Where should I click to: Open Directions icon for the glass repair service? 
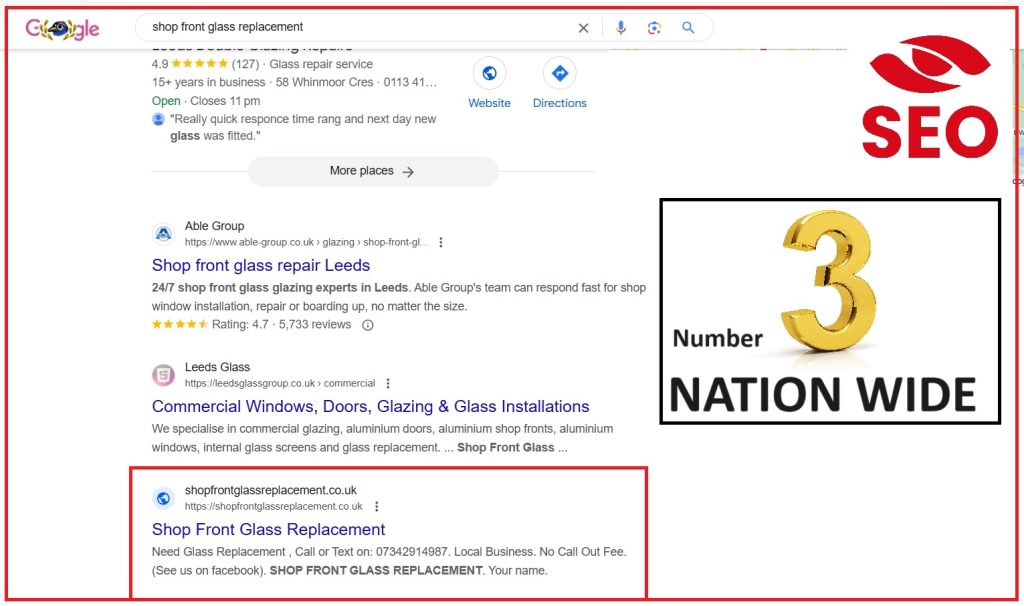coord(559,73)
